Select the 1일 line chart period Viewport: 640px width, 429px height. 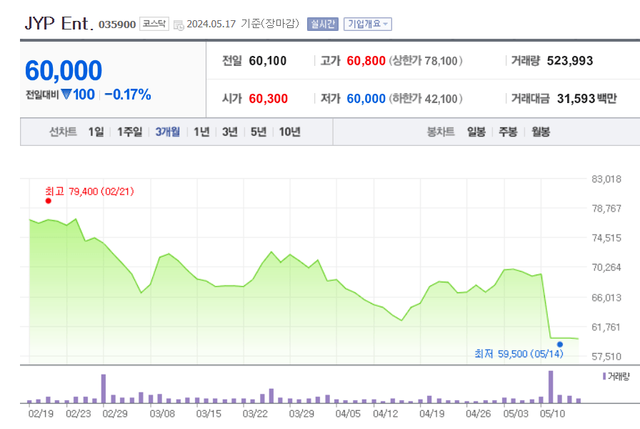95,132
